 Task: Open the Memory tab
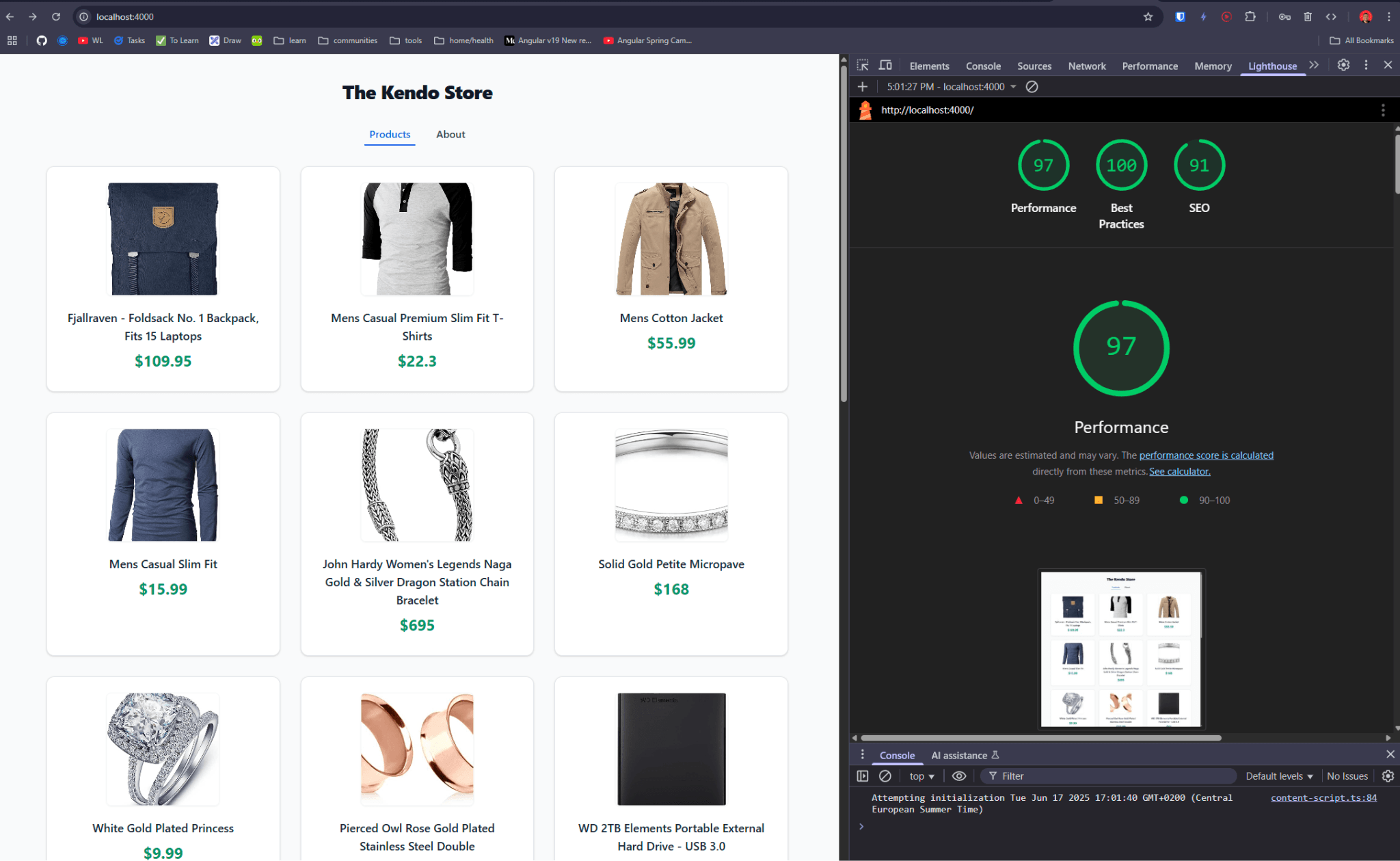[1213, 66]
